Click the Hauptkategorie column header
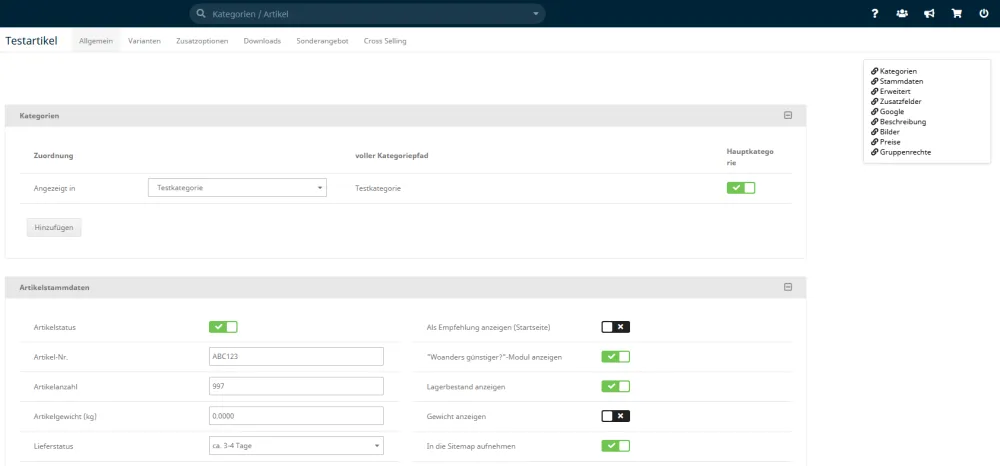 (x=750, y=157)
